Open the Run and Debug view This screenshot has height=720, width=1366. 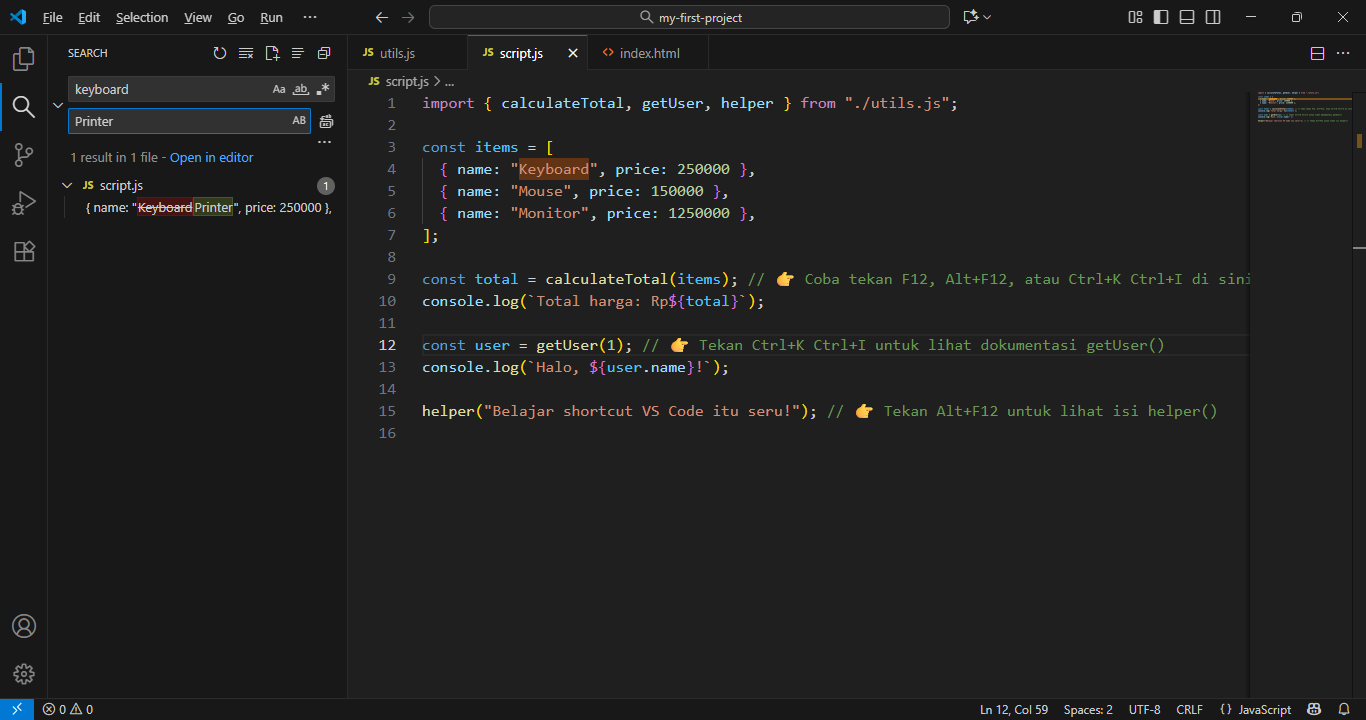[23, 203]
